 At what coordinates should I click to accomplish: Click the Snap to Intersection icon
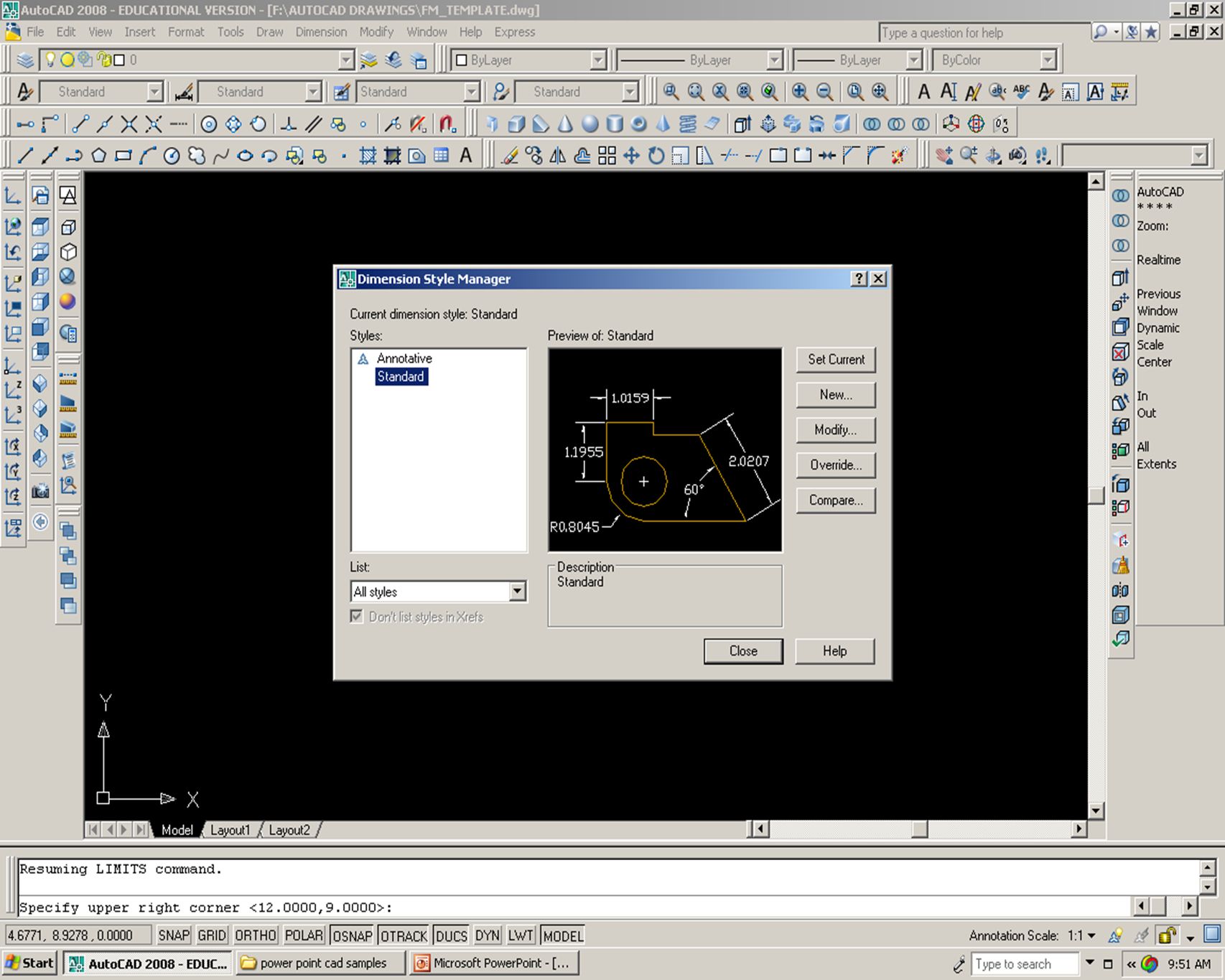[x=129, y=123]
